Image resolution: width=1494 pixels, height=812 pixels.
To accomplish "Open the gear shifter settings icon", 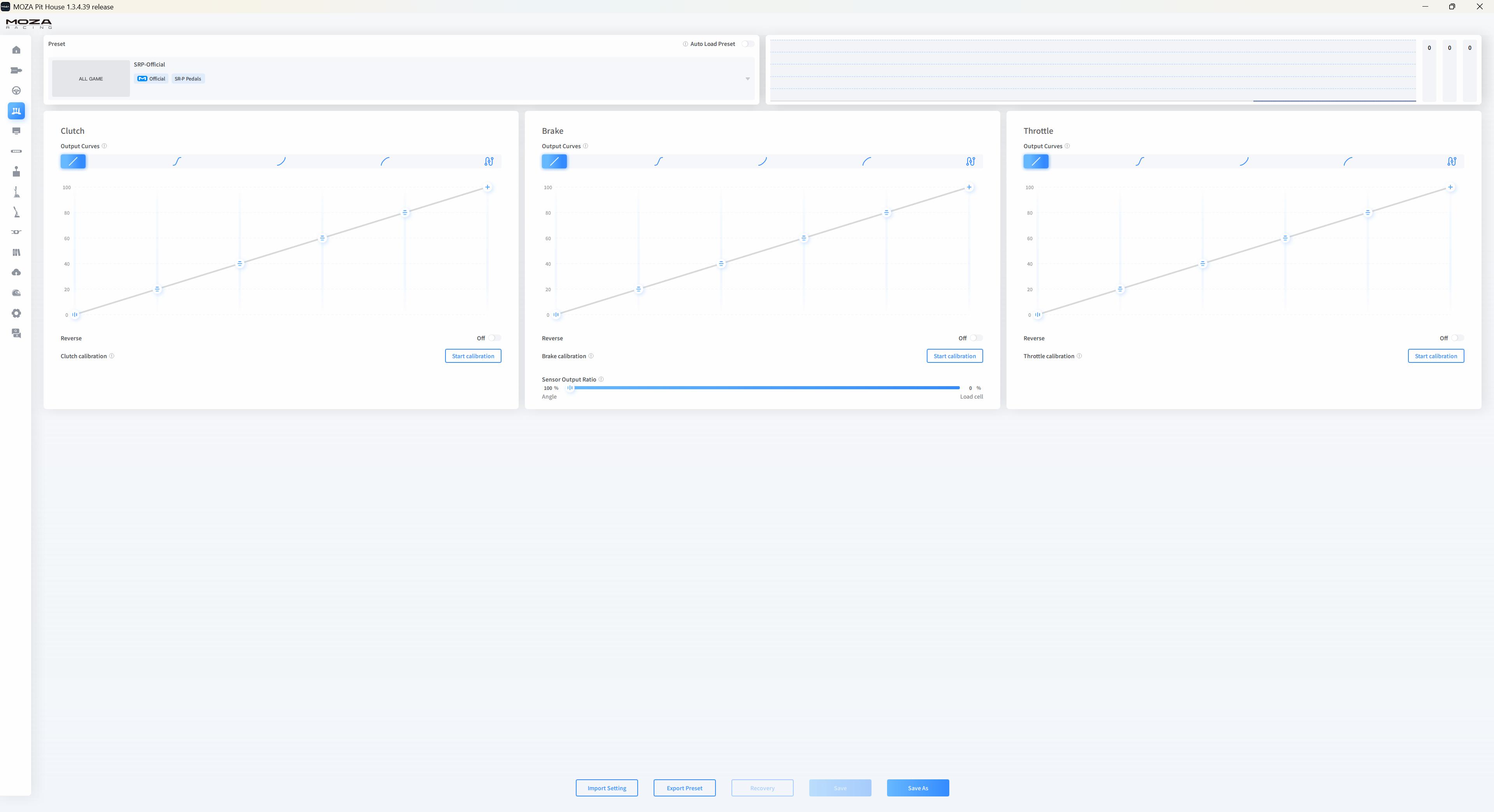I will pos(16,192).
